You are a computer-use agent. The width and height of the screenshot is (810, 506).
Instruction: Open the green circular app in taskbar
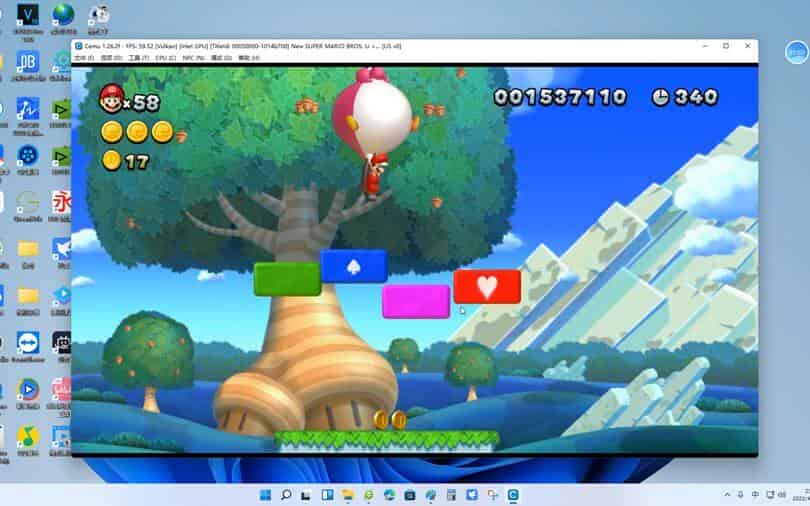(x=368, y=495)
